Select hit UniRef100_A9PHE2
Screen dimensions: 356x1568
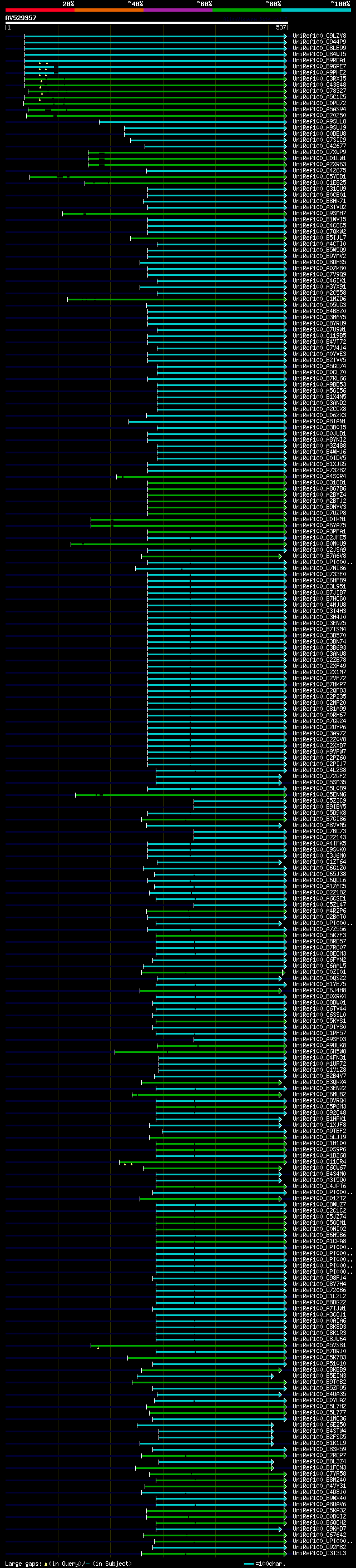coord(319,72)
